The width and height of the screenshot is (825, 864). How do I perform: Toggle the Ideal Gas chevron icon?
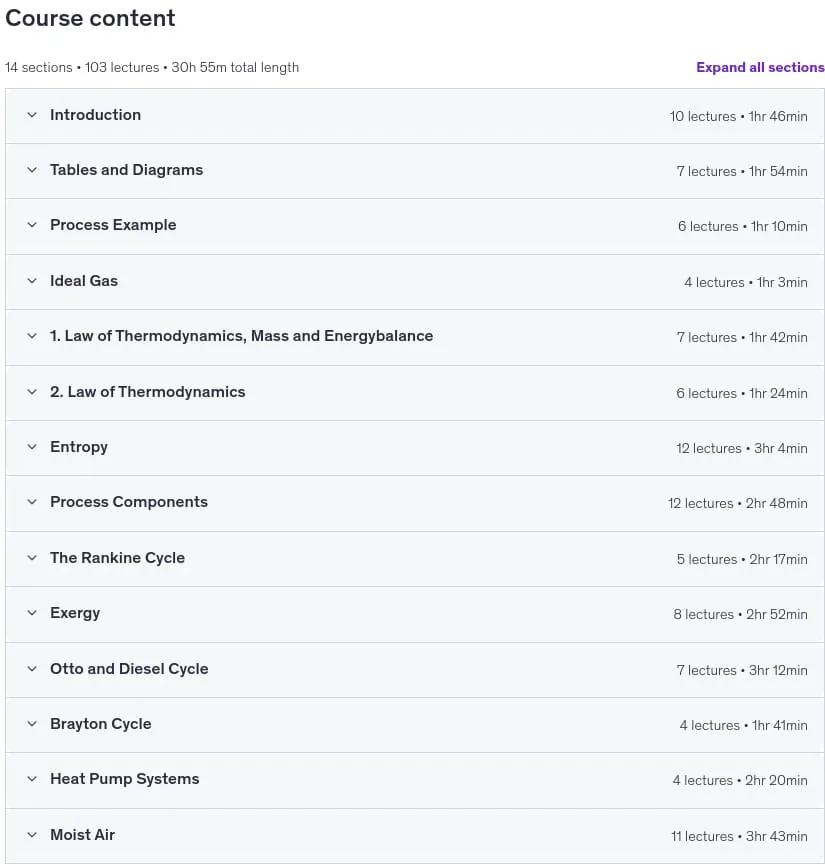32,280
